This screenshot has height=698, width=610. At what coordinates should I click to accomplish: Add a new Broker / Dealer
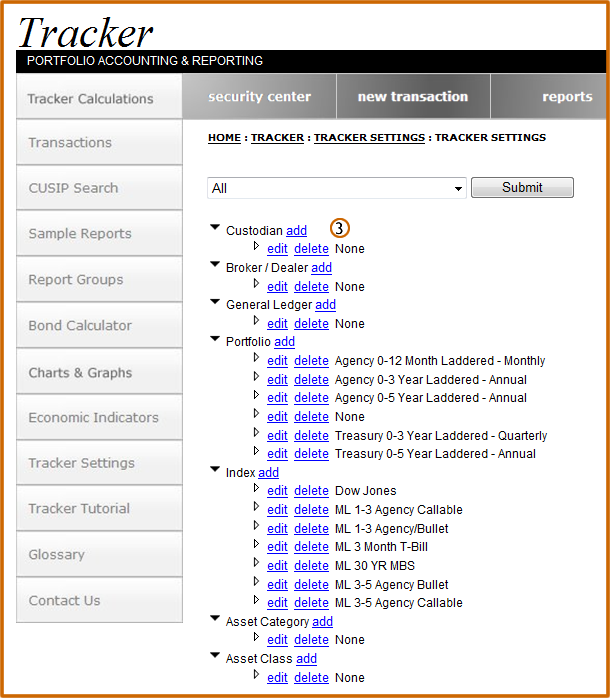tap(321, 268)
